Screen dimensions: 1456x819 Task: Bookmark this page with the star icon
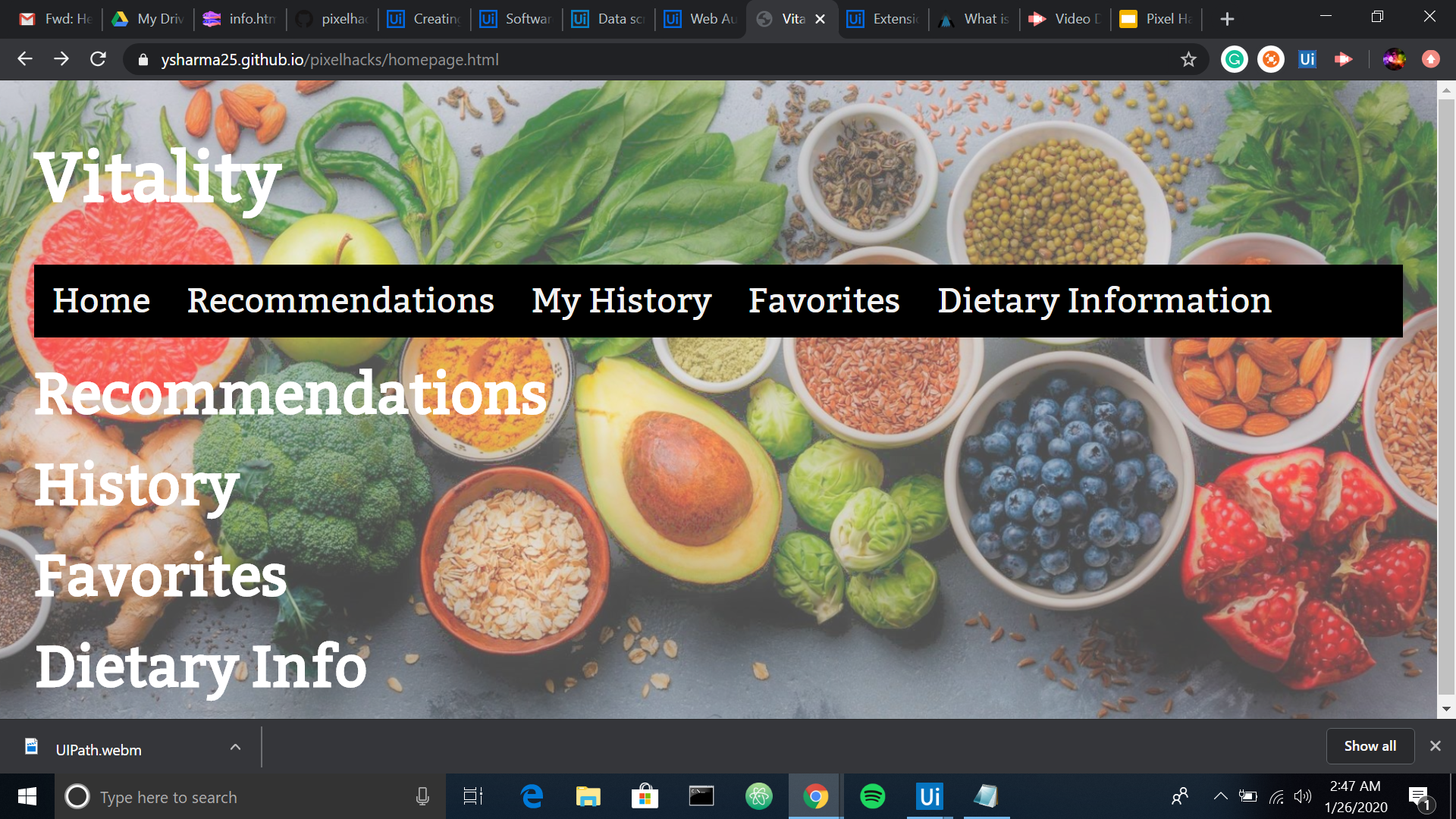(x=1188, y=59)
